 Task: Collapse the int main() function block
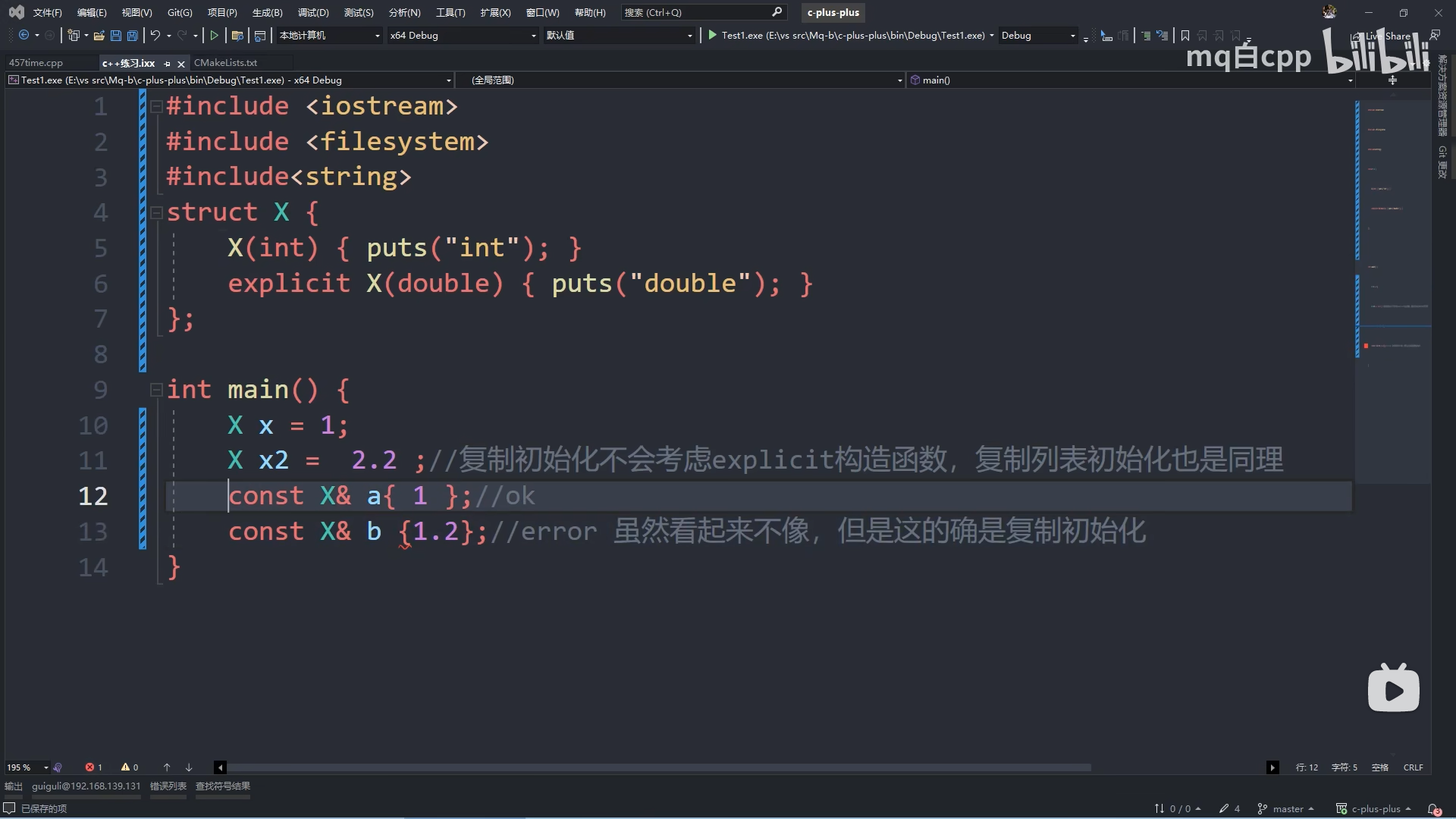tap(156, 390)
